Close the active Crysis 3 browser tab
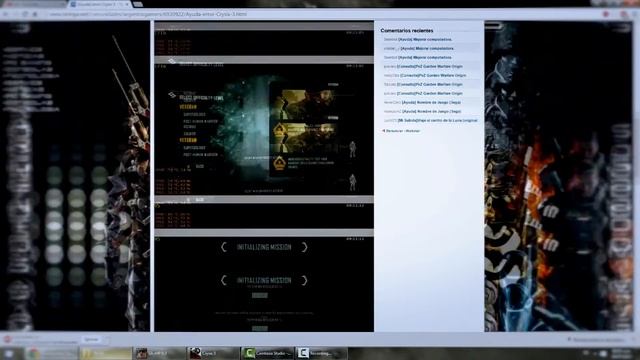The width and height of the screenshot is (640, 360). click(127, 4)
